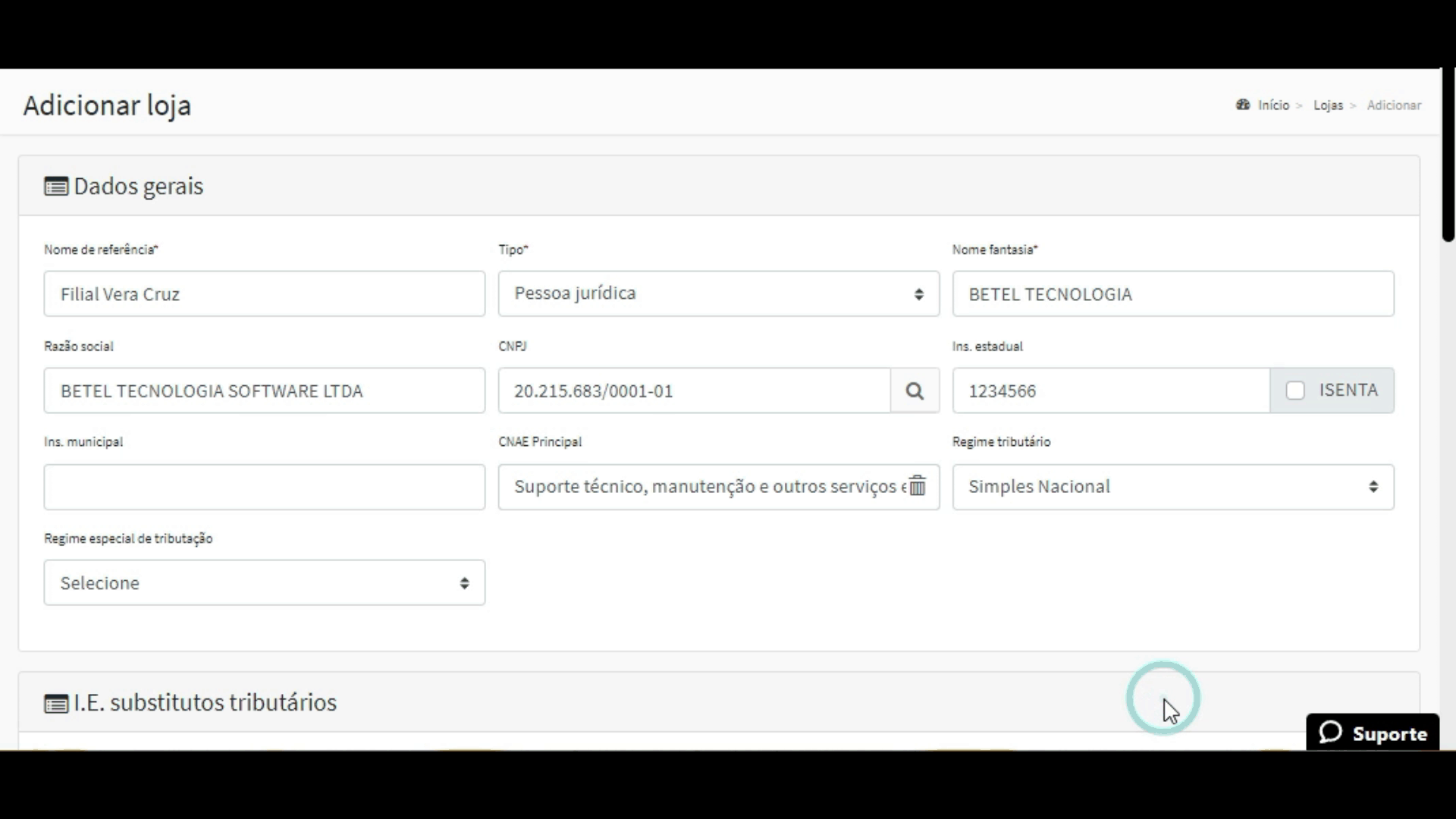Click the CNPJ search magnifier icon
The width and height of the screenshot is (1456, 819).
click(x=915, y=391)
